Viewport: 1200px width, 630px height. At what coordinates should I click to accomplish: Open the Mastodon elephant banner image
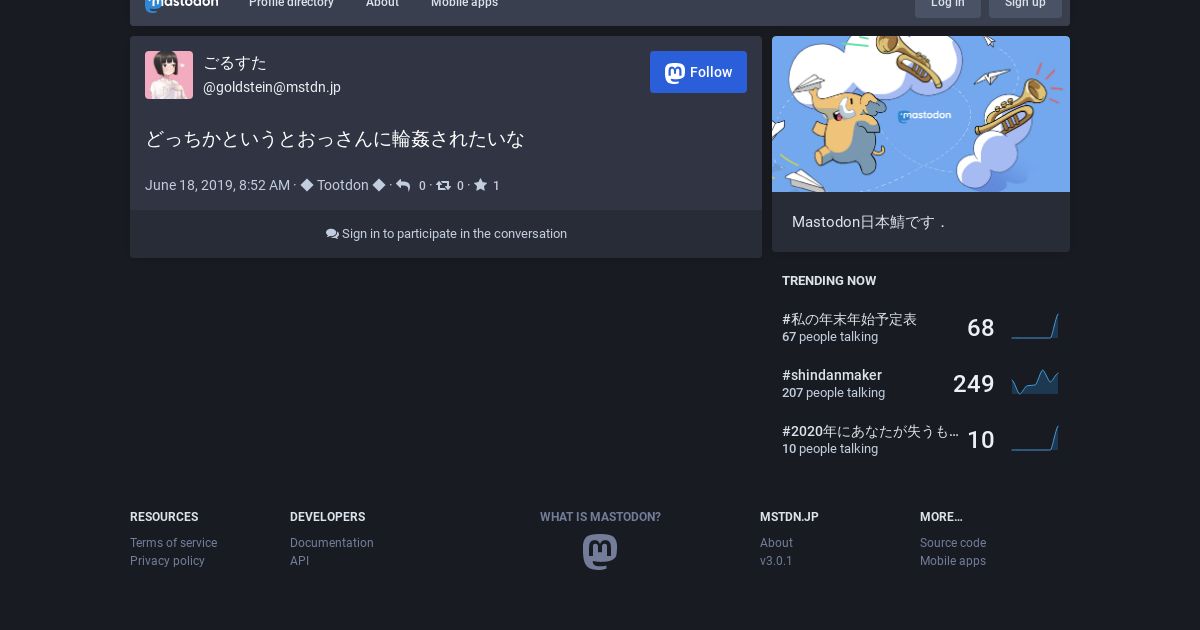pyautogui.click(x=921, y=114)
